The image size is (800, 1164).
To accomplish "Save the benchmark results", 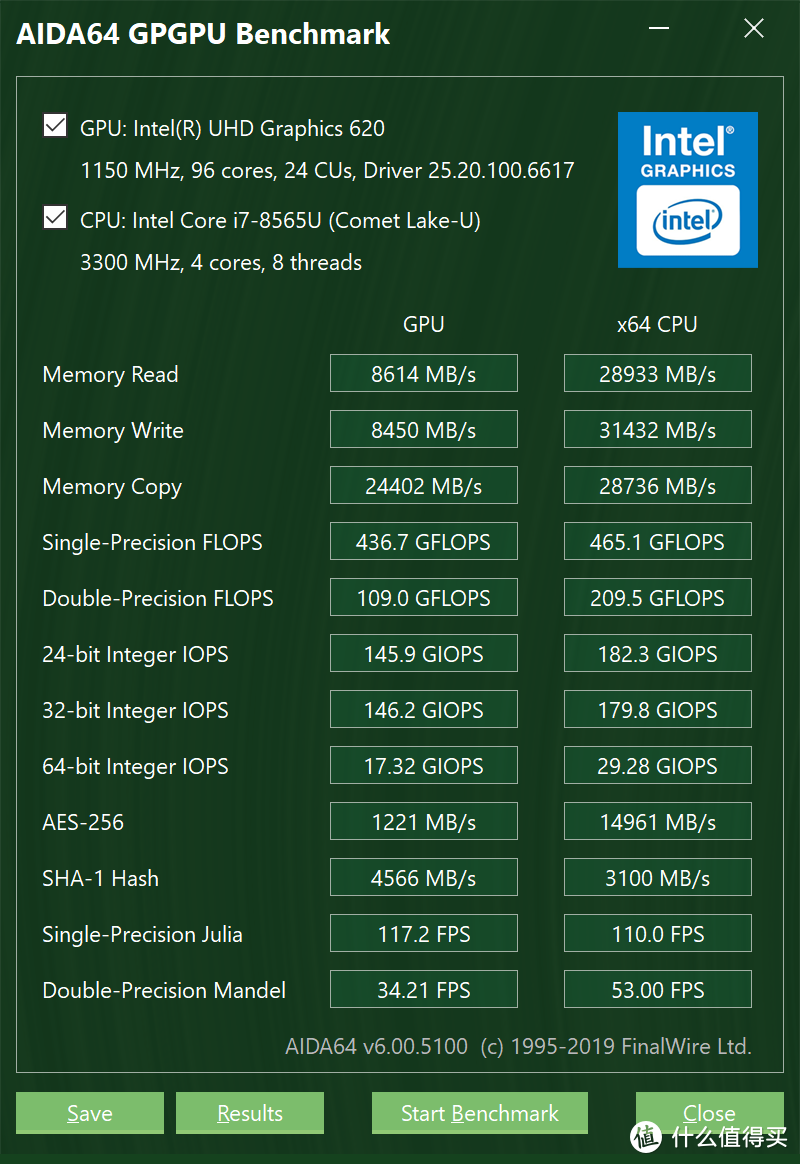I will [89, 1113].
